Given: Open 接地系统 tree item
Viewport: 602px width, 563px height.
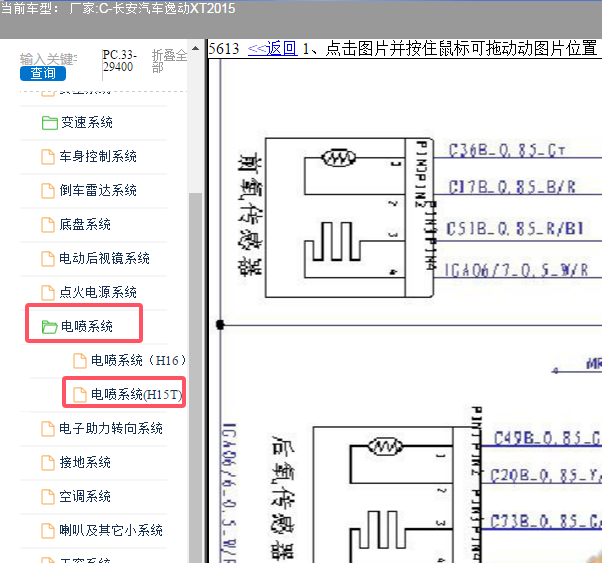Looking at the screenshot, I should click(85, 462).
